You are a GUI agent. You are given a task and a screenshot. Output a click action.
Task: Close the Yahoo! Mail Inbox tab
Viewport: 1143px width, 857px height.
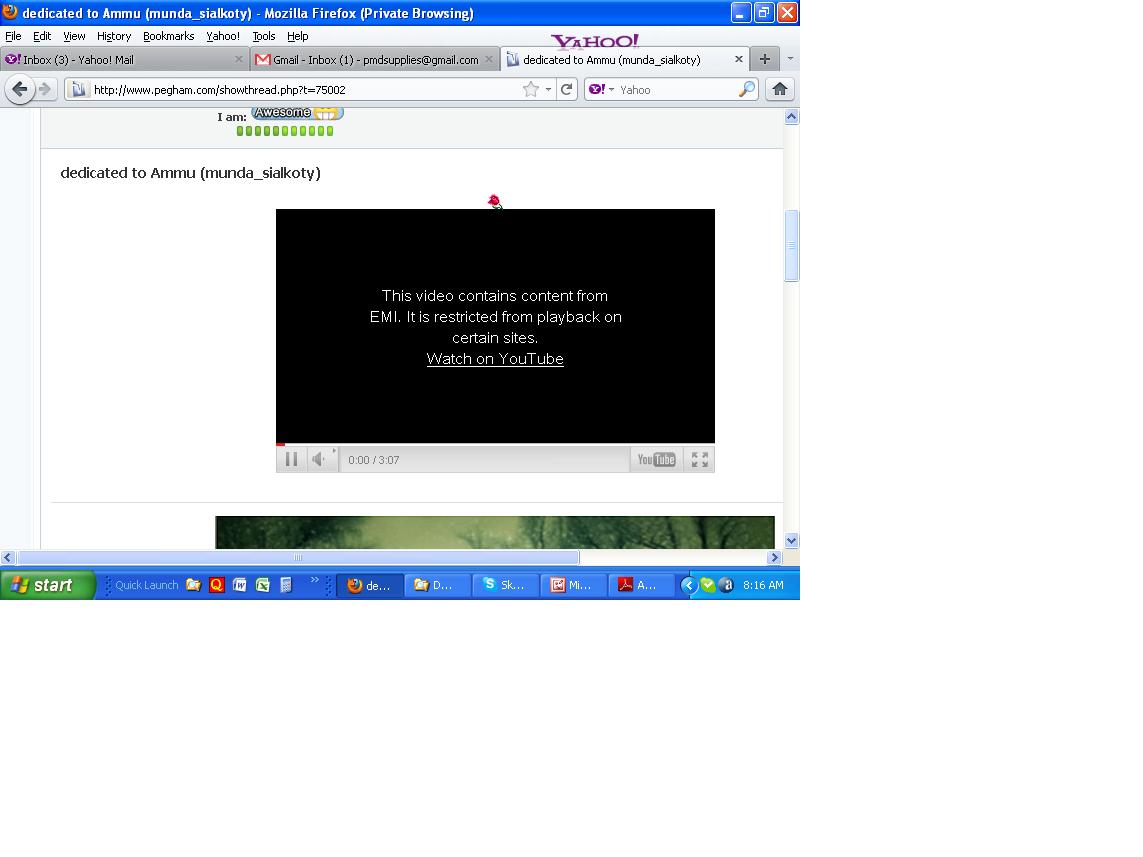click(x=238, y=60)
